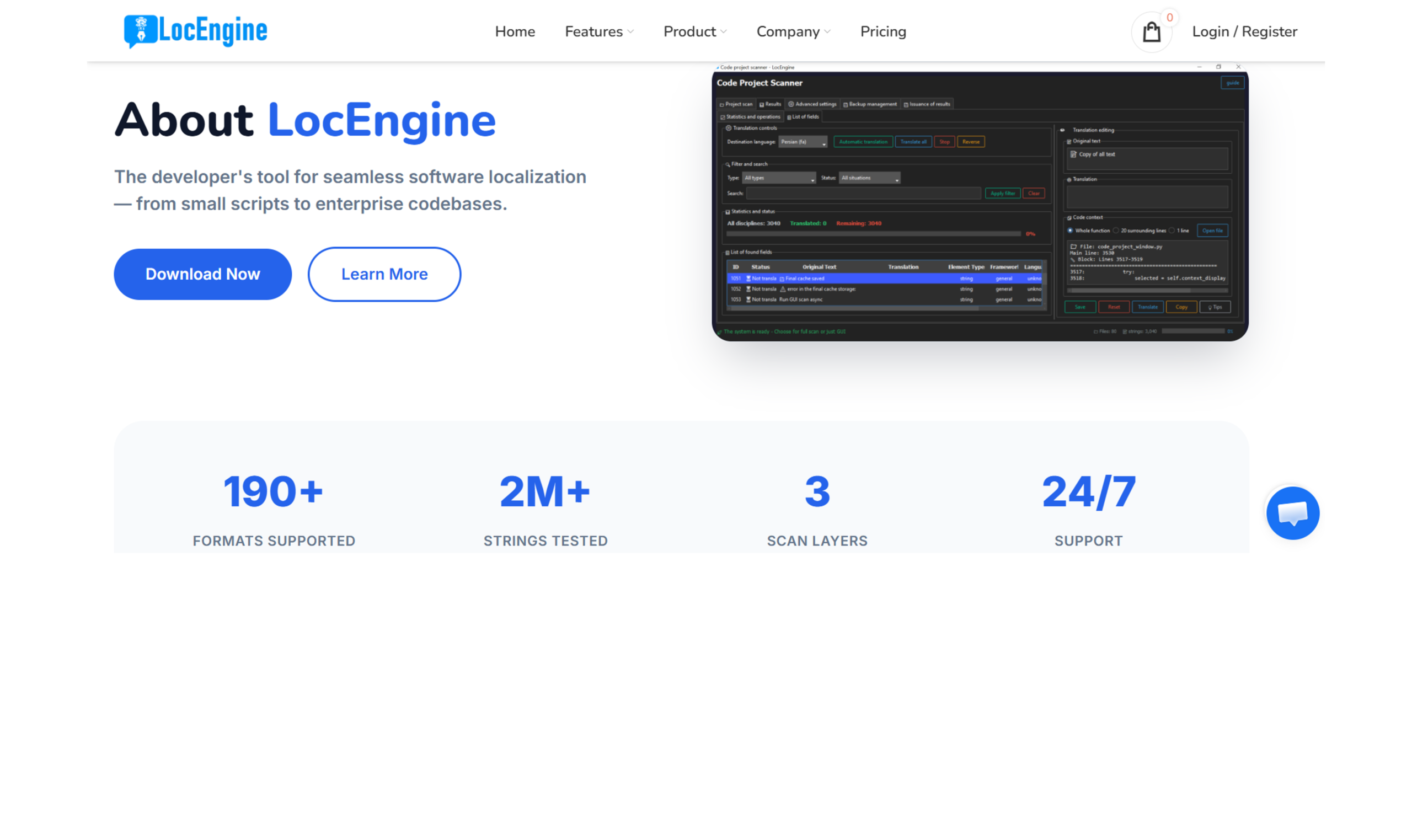
Task: Click the 'Copy of all text' document icon
Action: [x=1073, y=154]
